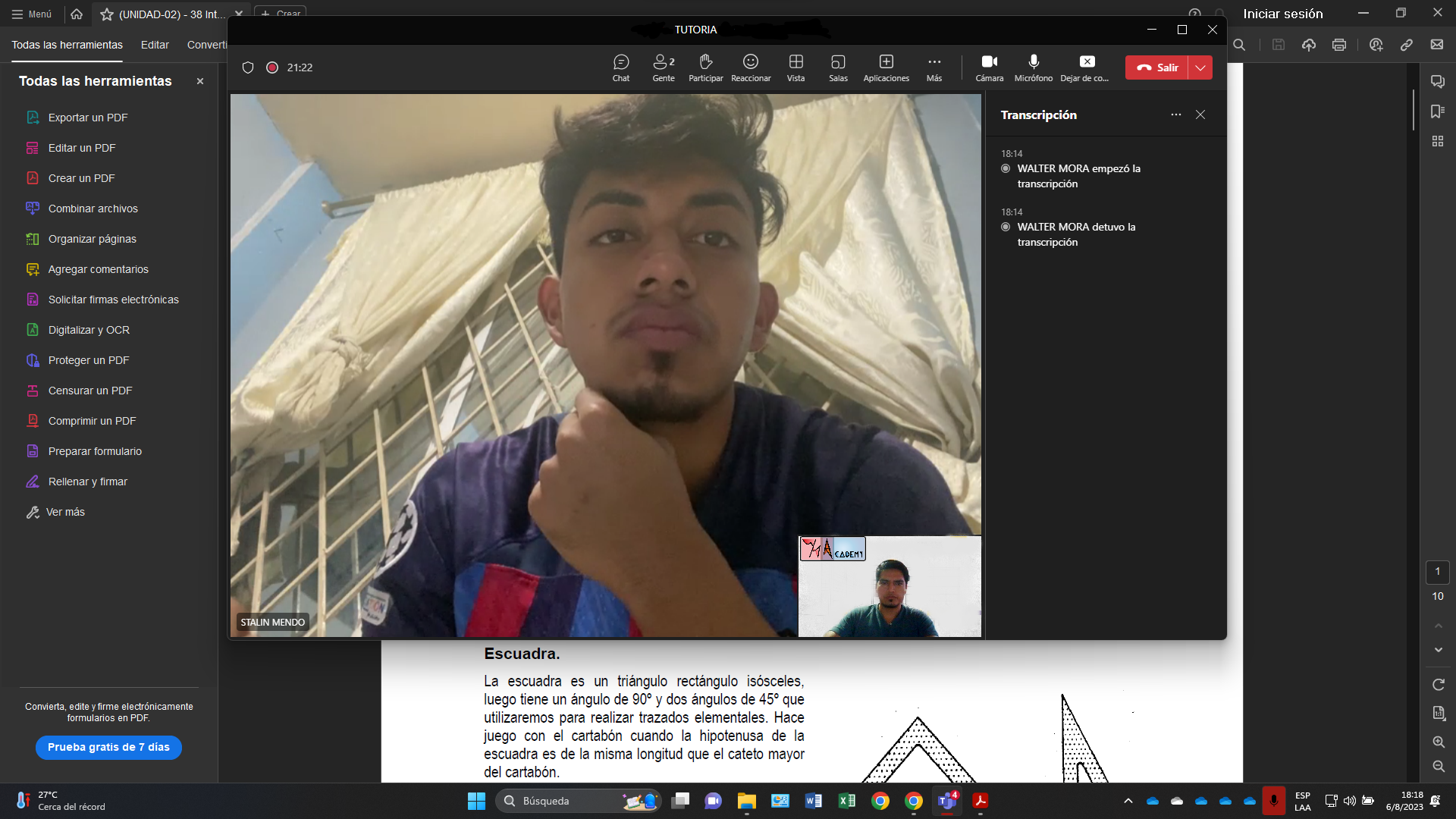
Task: Click Prueba gratis de 7 días
Action: pyautogui.click(x=108, y=747)
